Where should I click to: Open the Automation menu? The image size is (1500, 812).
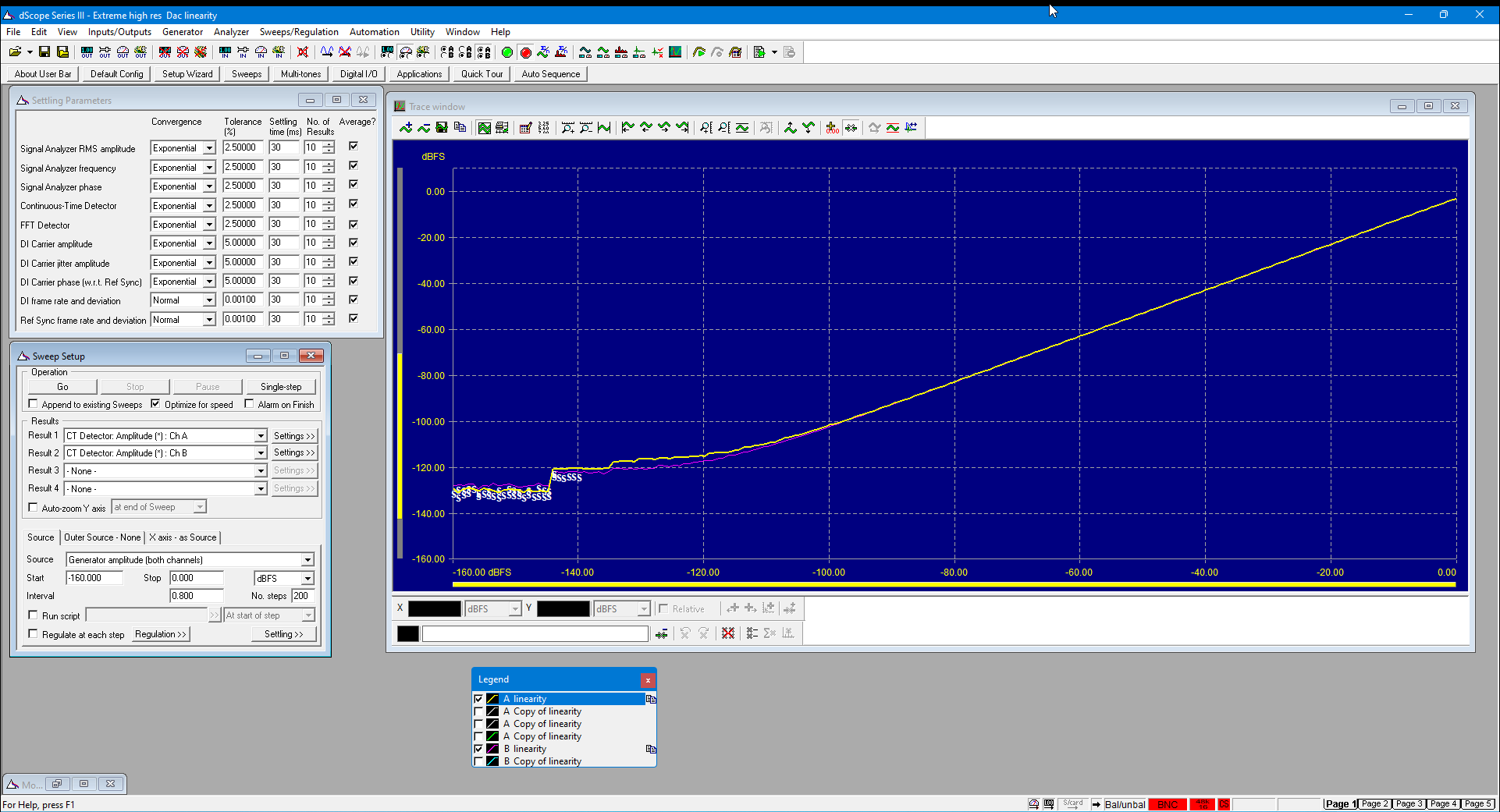(375, 32)
